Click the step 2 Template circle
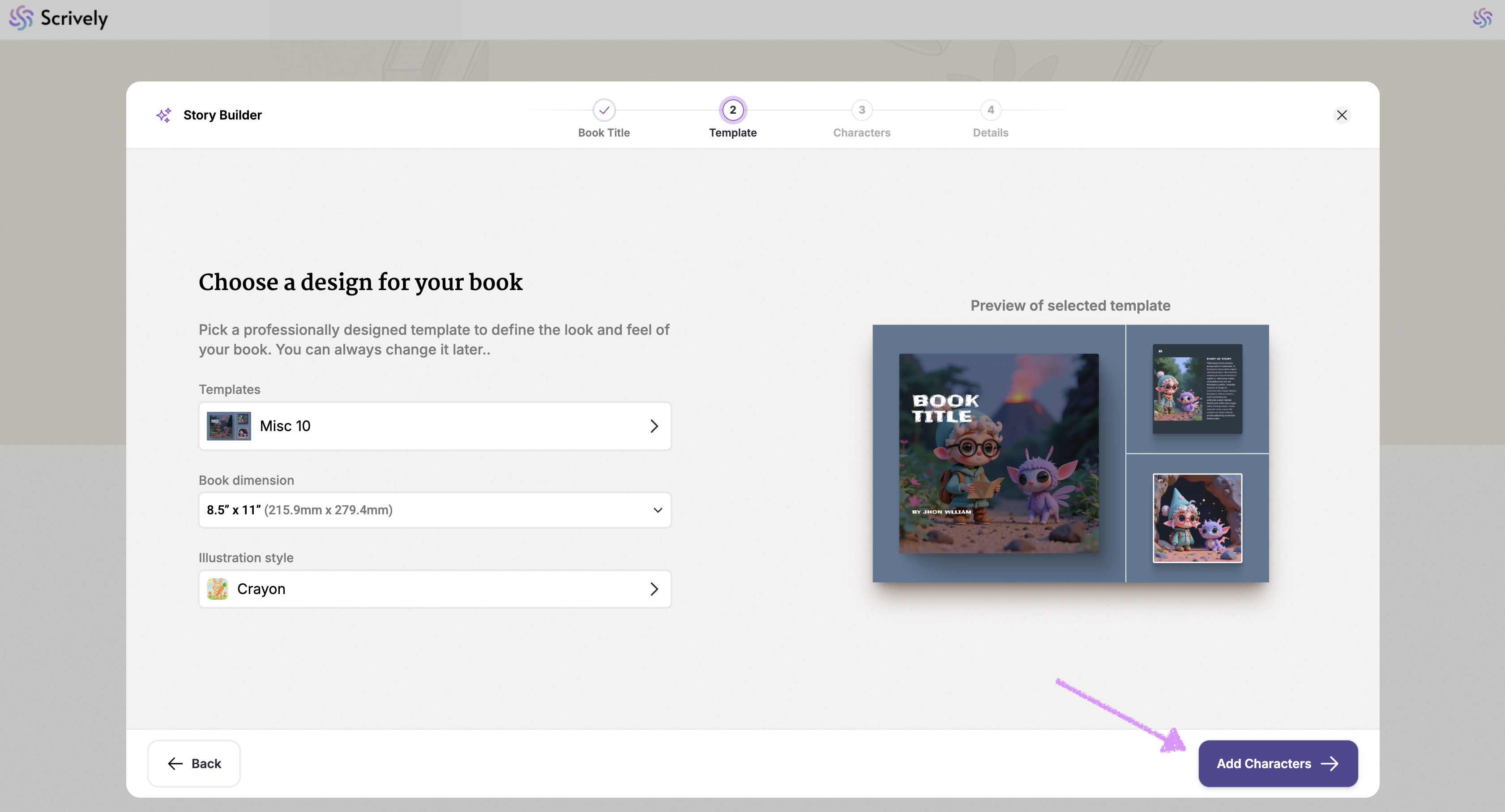 [x=733, y=110]
